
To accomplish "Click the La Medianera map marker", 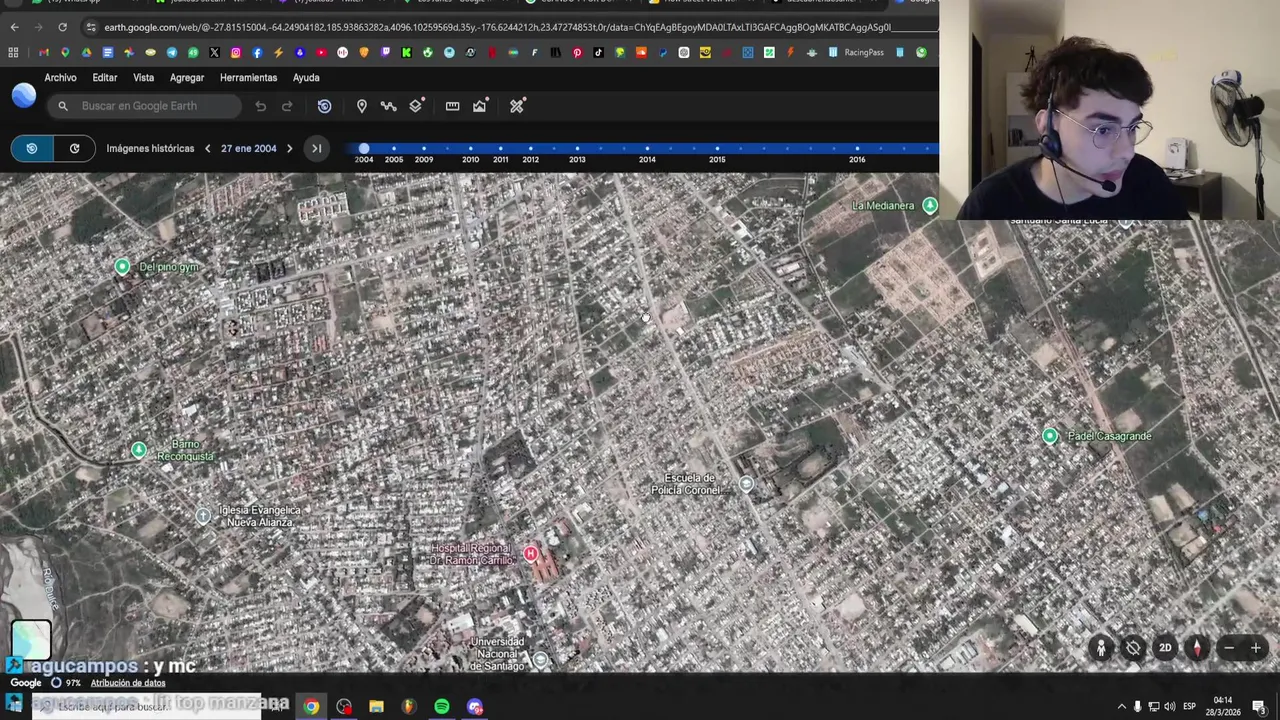I will click(930, 206).
